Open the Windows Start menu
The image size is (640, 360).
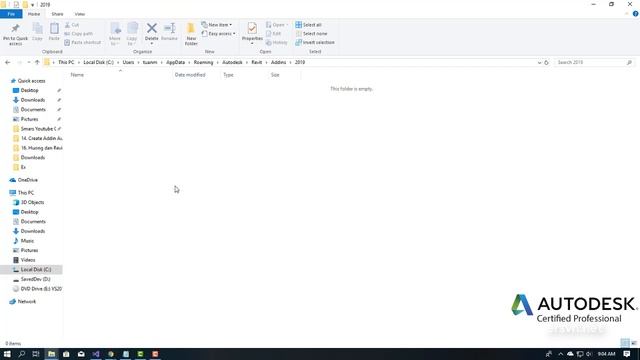click(x=7, y=354)
